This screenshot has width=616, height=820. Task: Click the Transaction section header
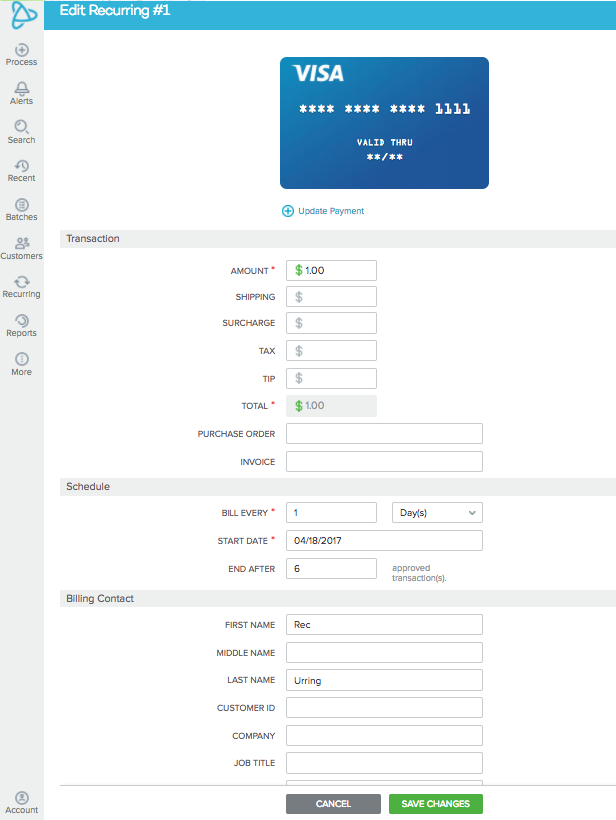point(338,238)
